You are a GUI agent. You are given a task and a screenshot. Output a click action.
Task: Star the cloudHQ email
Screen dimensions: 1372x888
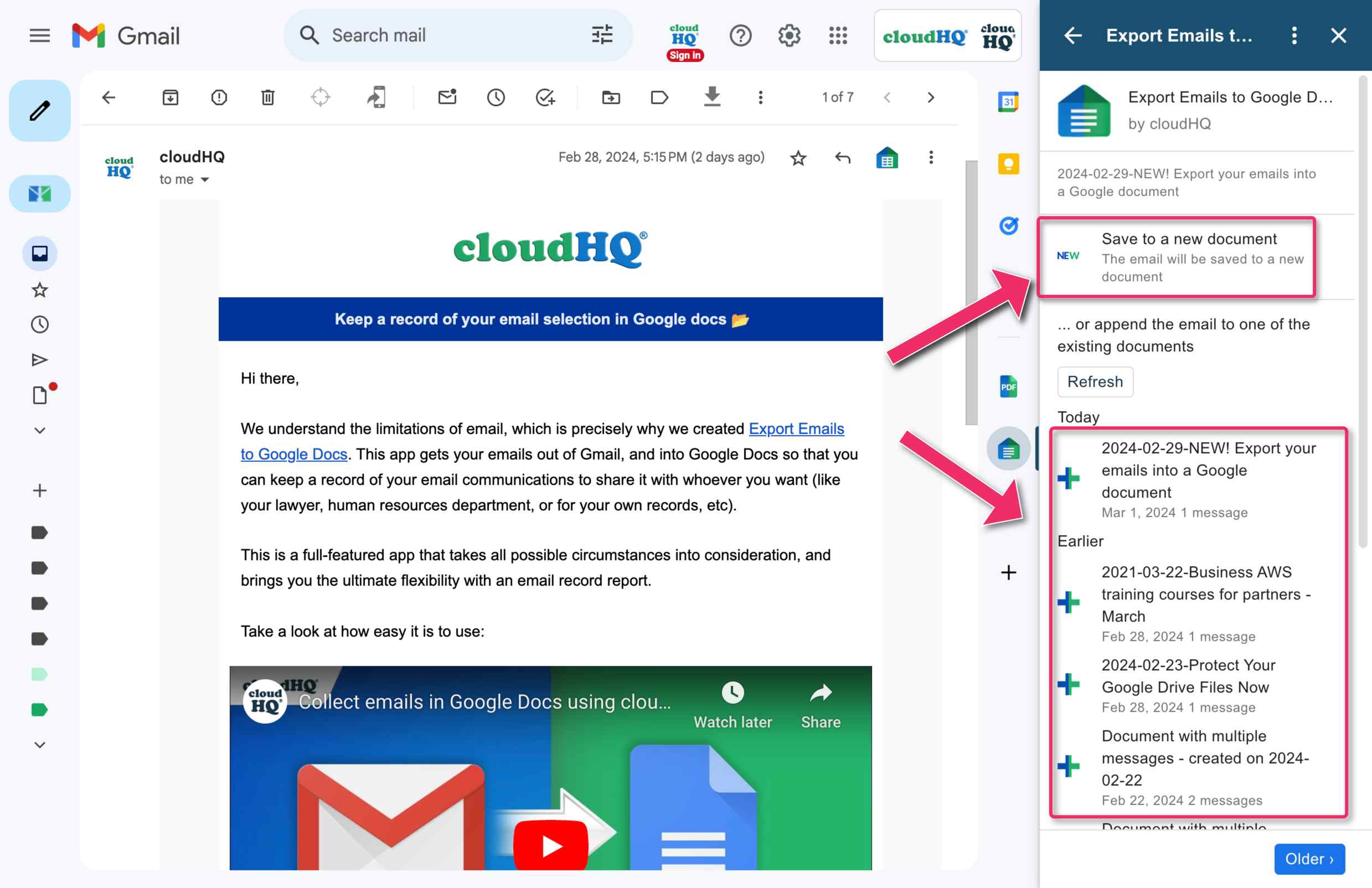[x=798, y=158]
